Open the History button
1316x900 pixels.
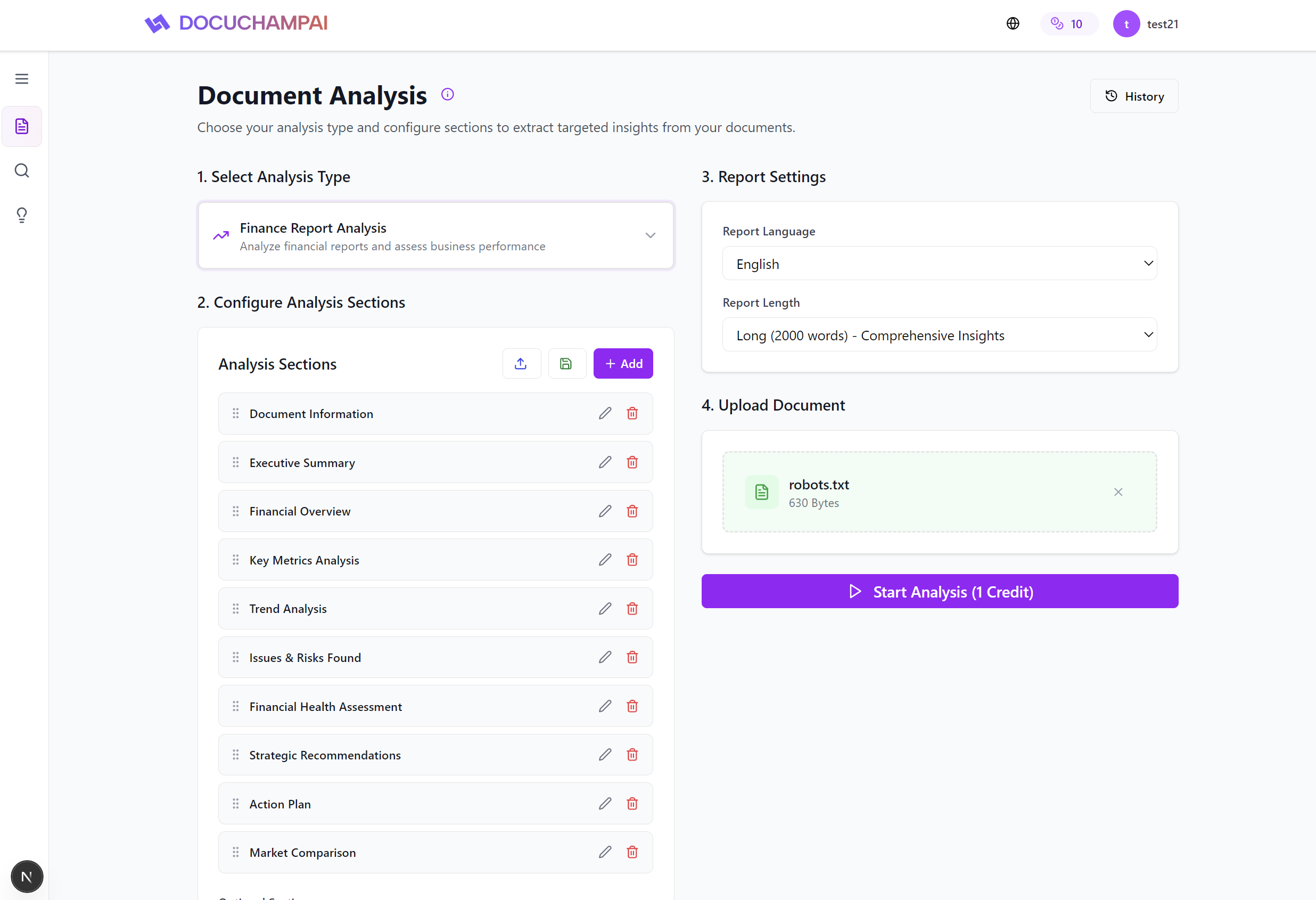(1133, 96)
